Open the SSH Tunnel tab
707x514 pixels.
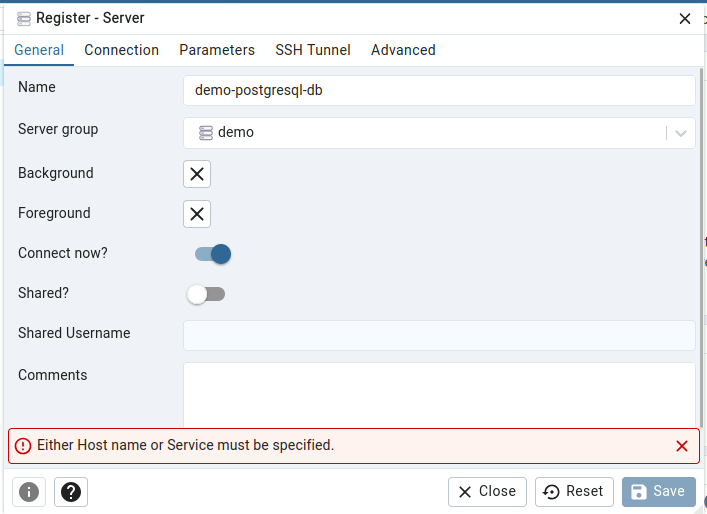[x=313, y=50]
